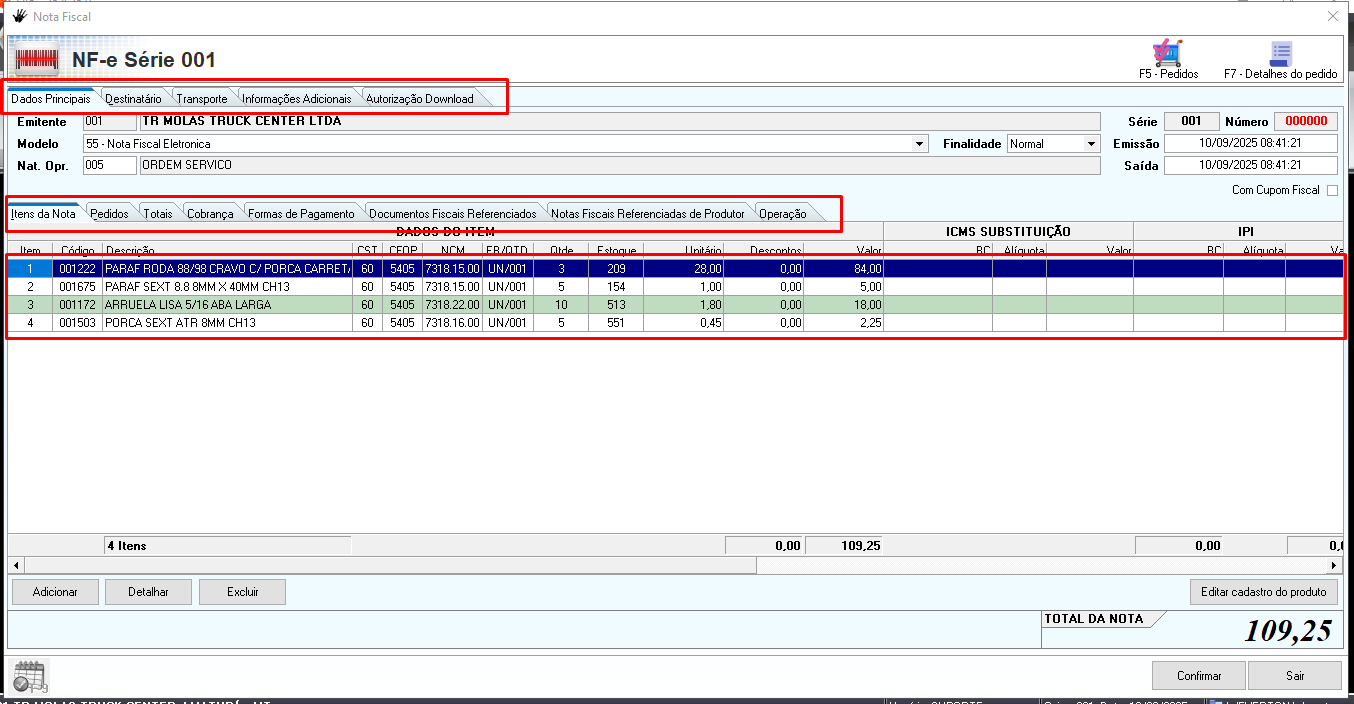The image size is (1354, 704).
Task: Open the Finalidade dropdown
Action: (x=1091, y=144)
